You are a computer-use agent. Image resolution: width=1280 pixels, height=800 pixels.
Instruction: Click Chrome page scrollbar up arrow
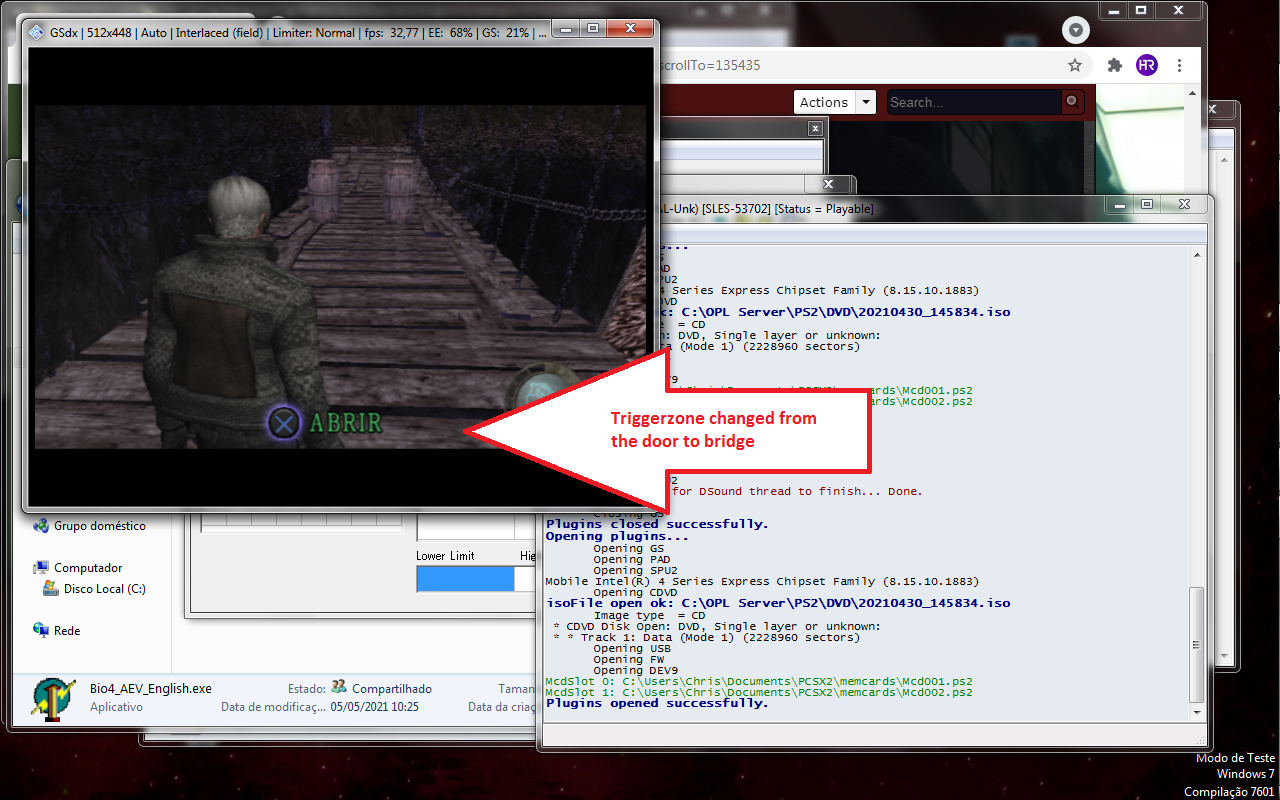click(1193, 93)
